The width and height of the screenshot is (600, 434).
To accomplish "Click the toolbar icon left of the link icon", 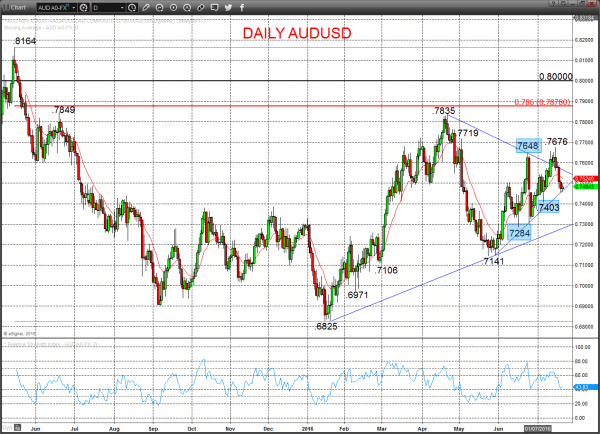I will coord(187,8).
